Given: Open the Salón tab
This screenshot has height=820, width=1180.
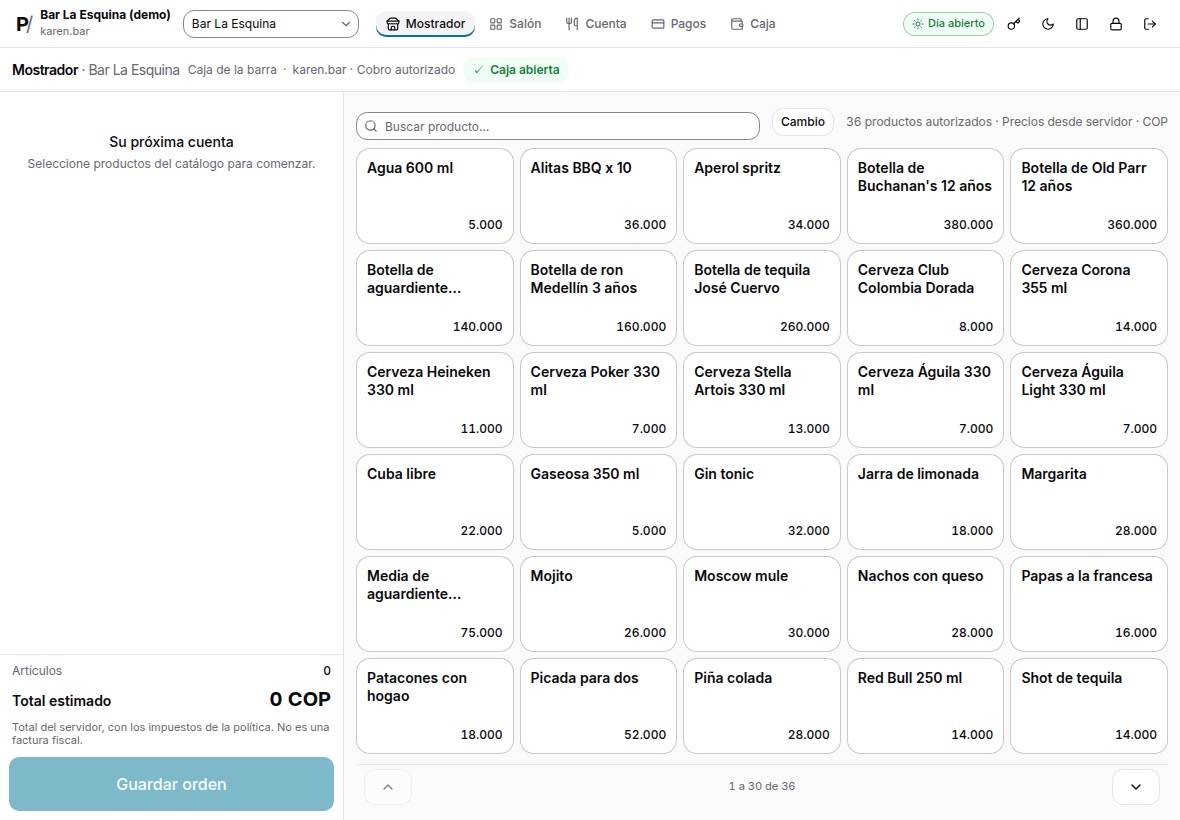Looking at the screenshot, I should 515,24.
